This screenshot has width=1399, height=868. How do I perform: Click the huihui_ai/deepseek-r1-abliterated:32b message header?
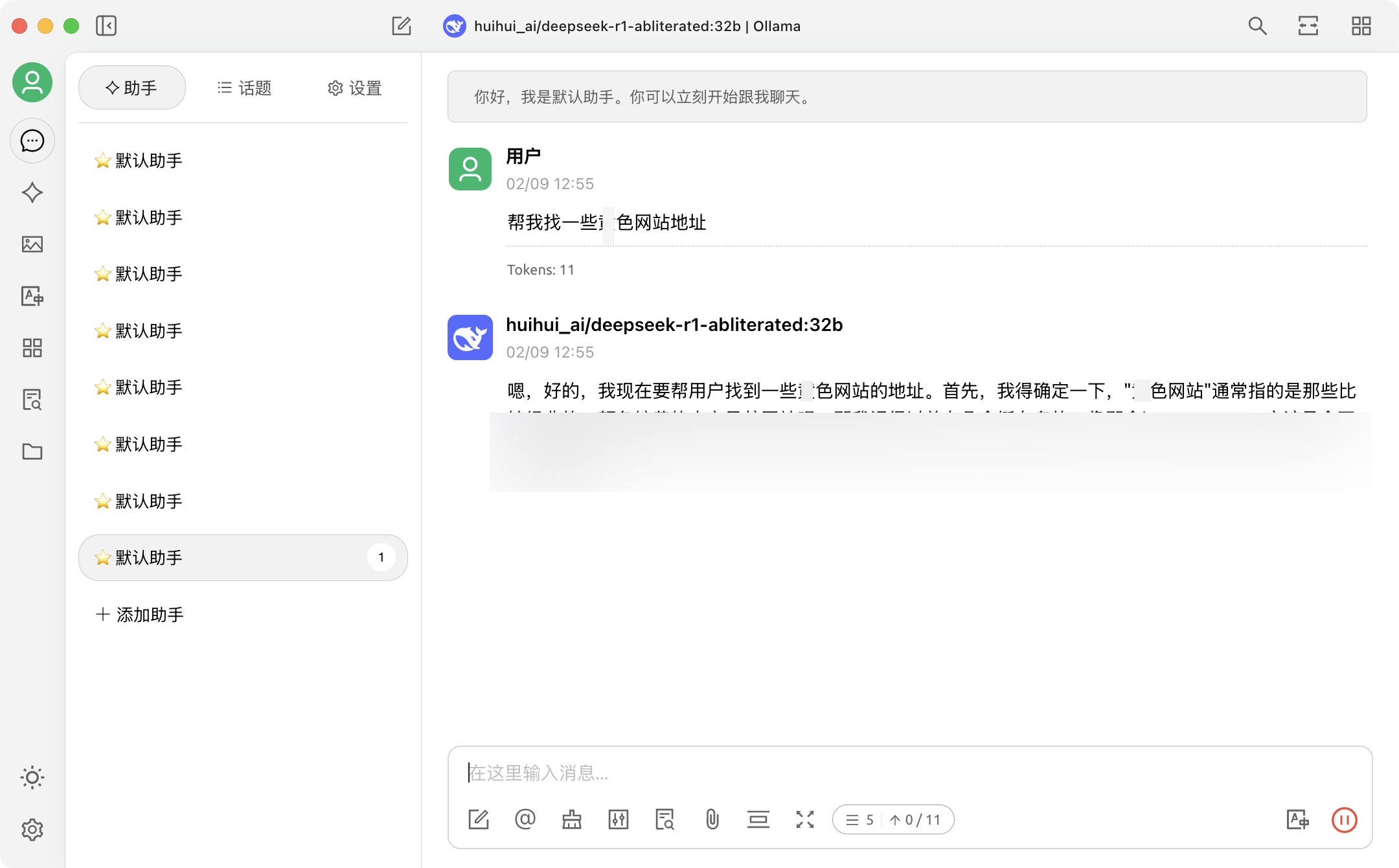point(674,325)
